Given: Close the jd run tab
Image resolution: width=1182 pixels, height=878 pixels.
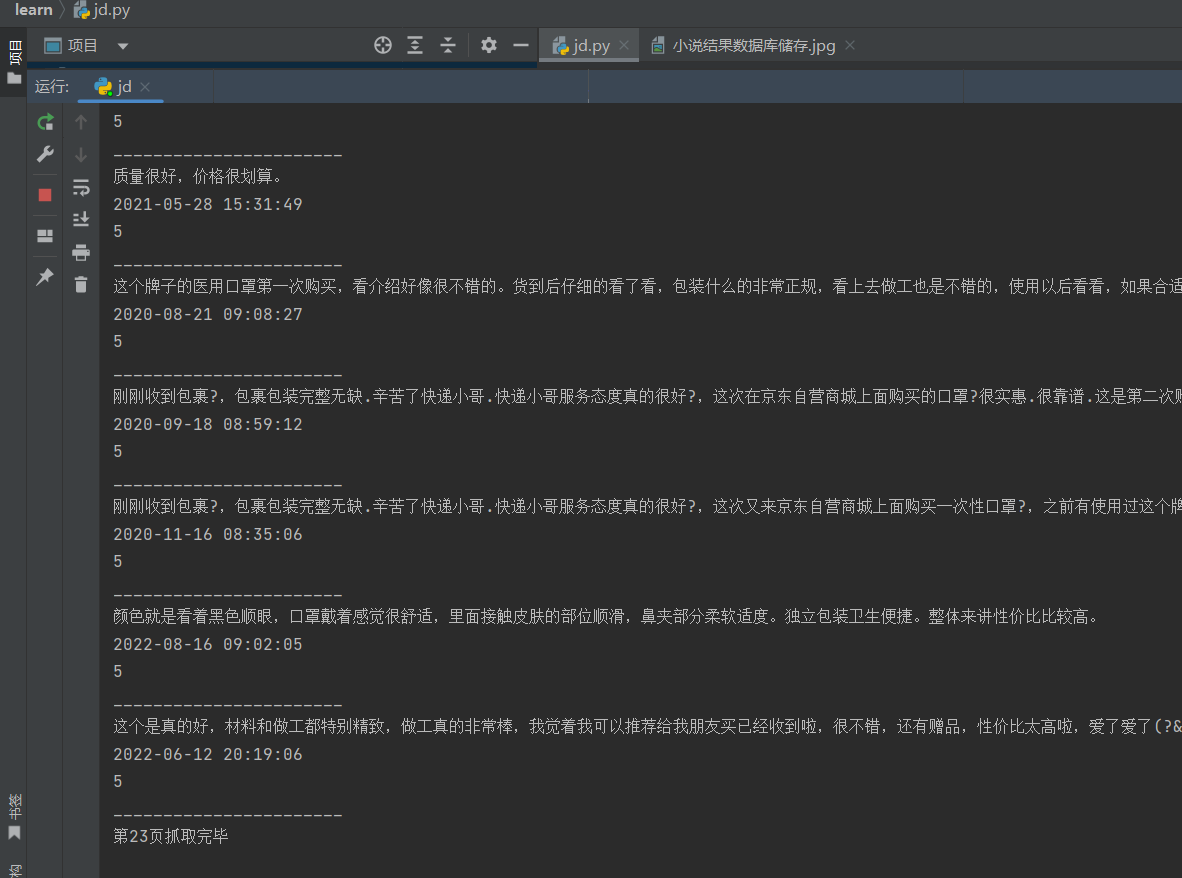Looking at the screenshot, I should pos(145,87).
